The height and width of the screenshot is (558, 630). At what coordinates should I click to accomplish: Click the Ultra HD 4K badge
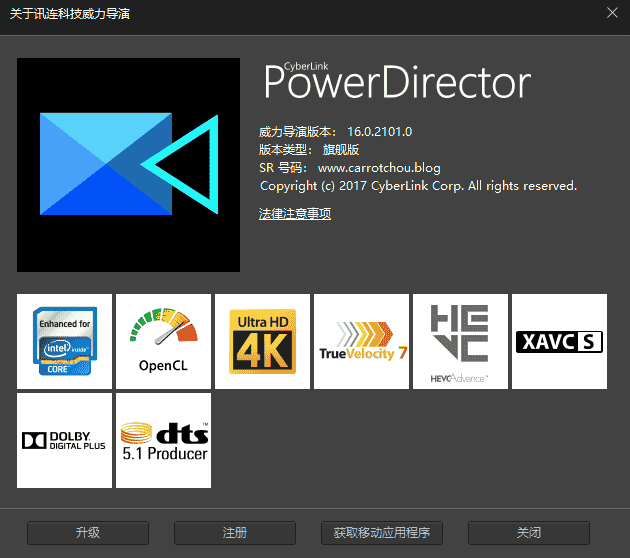click(262, 341)
